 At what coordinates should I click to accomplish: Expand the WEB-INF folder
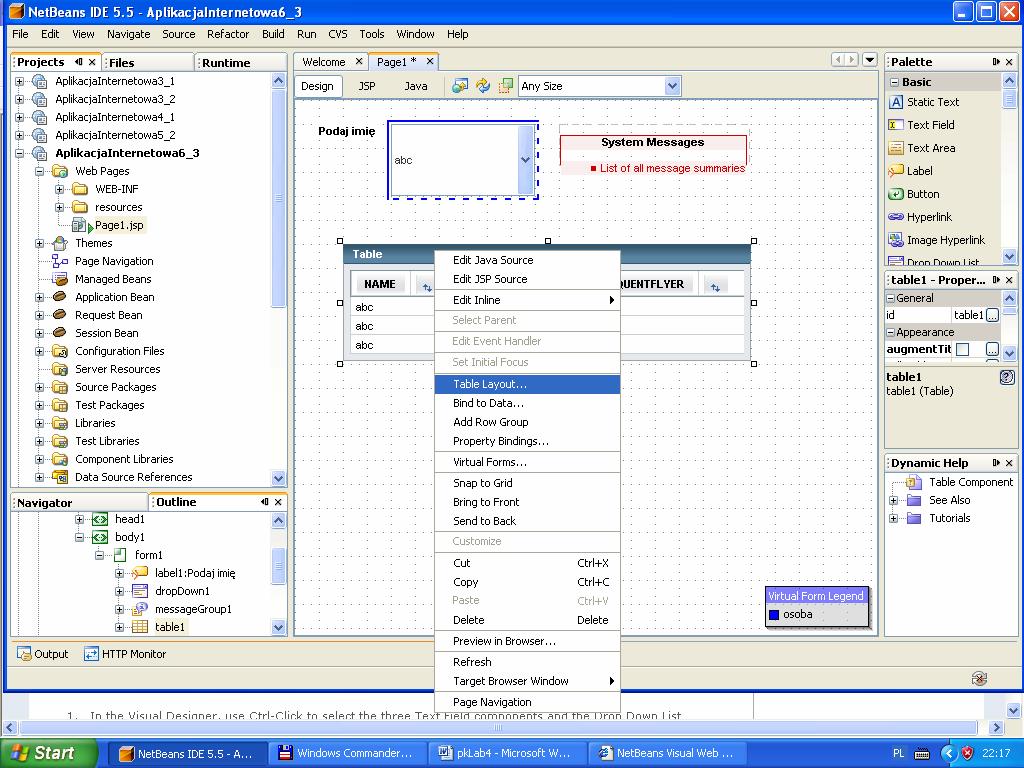tap(59, 189)
